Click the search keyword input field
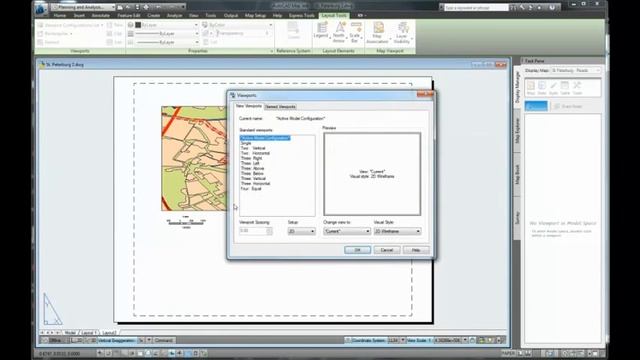 click(476, 7)
